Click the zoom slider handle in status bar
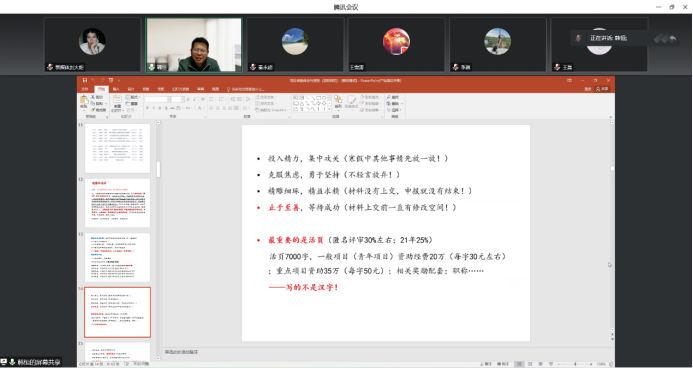 (x=575, y=364)
